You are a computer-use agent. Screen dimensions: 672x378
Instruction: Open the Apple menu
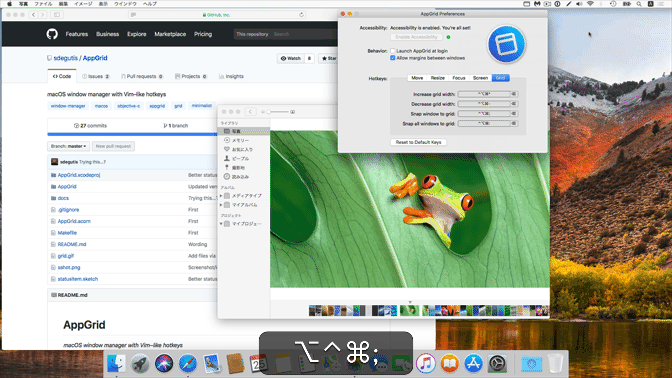click(9, 4)
